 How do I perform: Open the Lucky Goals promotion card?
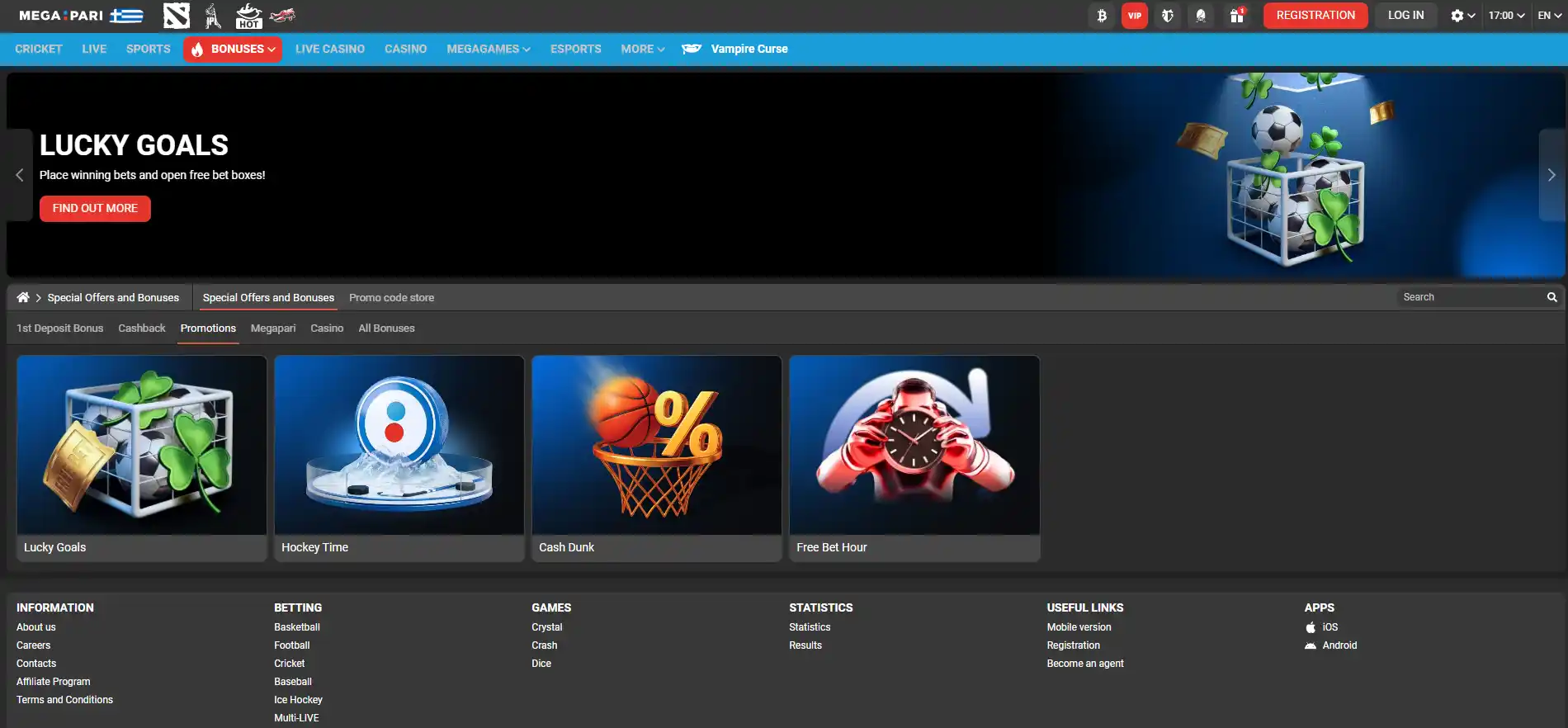pyautogui.click(x=142, y=459)
